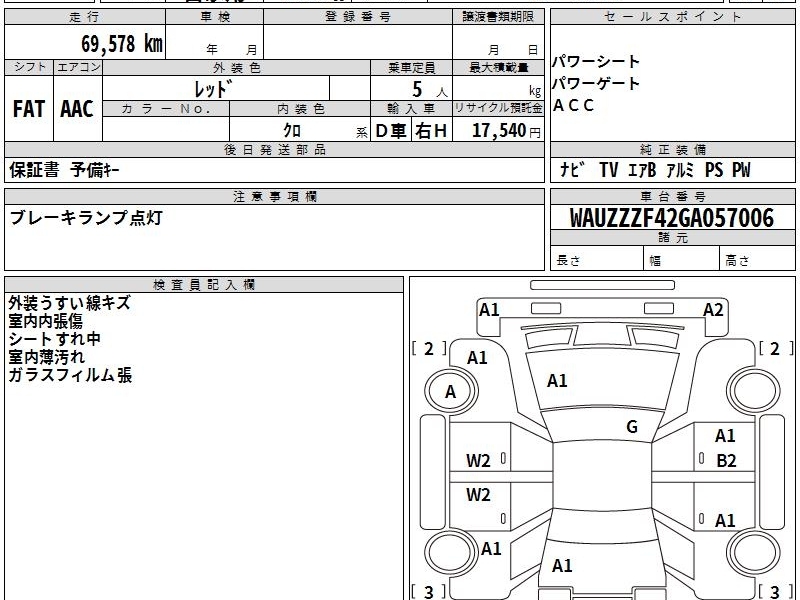The image size is (800, 600).
Task: Click the G mark on the windshield
Action: pos(632,427)
